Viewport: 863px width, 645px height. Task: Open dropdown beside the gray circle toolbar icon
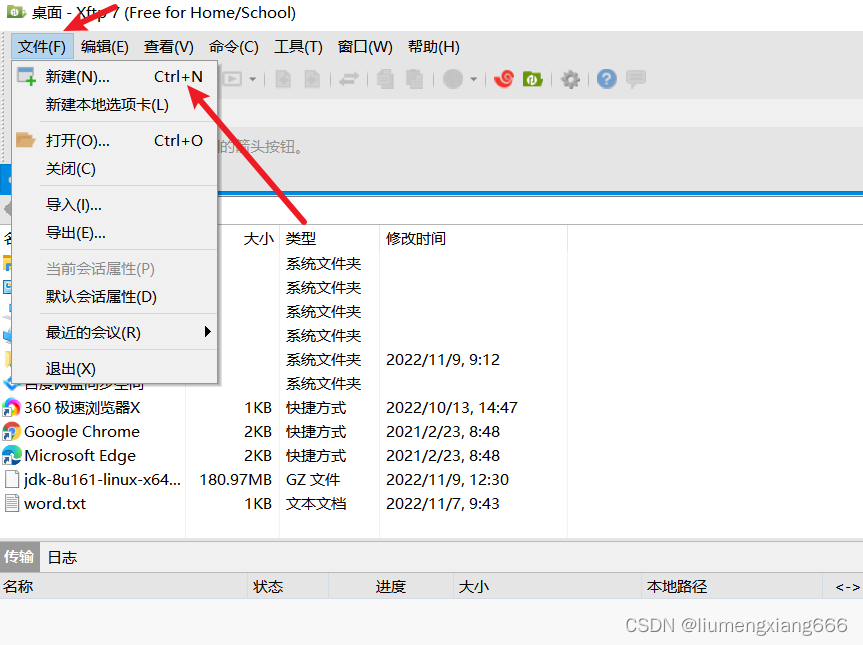point(472,79)
